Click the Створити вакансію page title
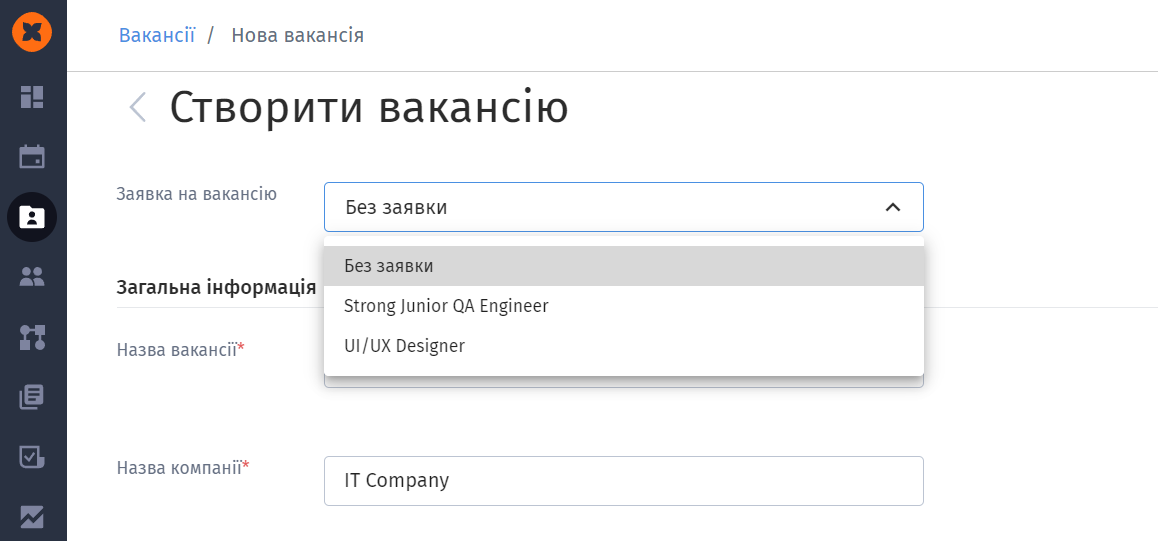Image resolution: width=1158 pixels, height=541 pixels. [369, 108]
